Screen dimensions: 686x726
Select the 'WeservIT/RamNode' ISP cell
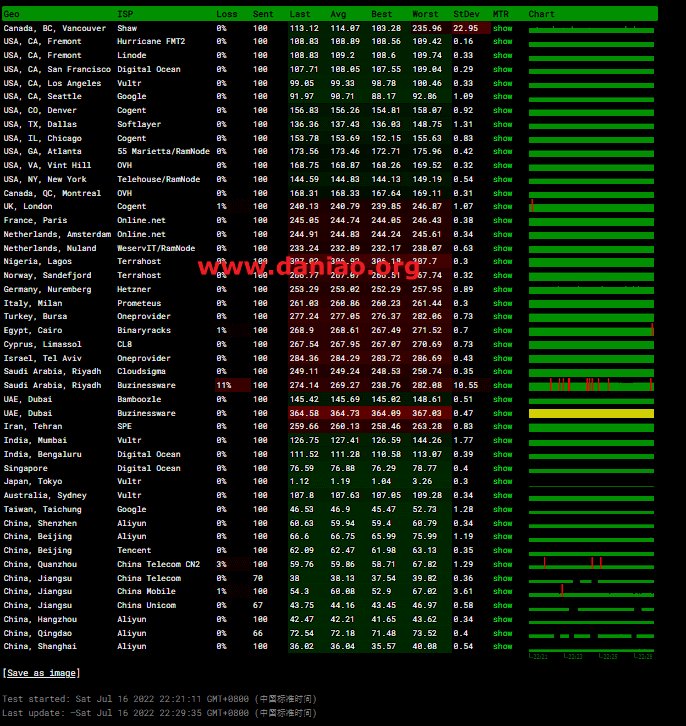click(x=156, y=248)
